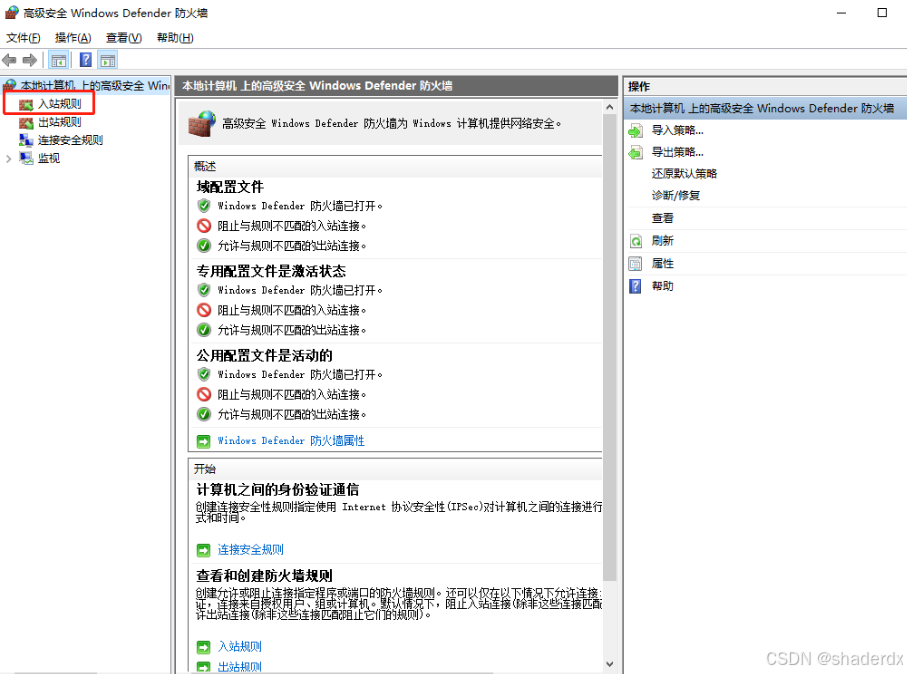Click the refresh icon beside 刷新
Viewport: 907px width, 674px height.
tap(635, 241)
